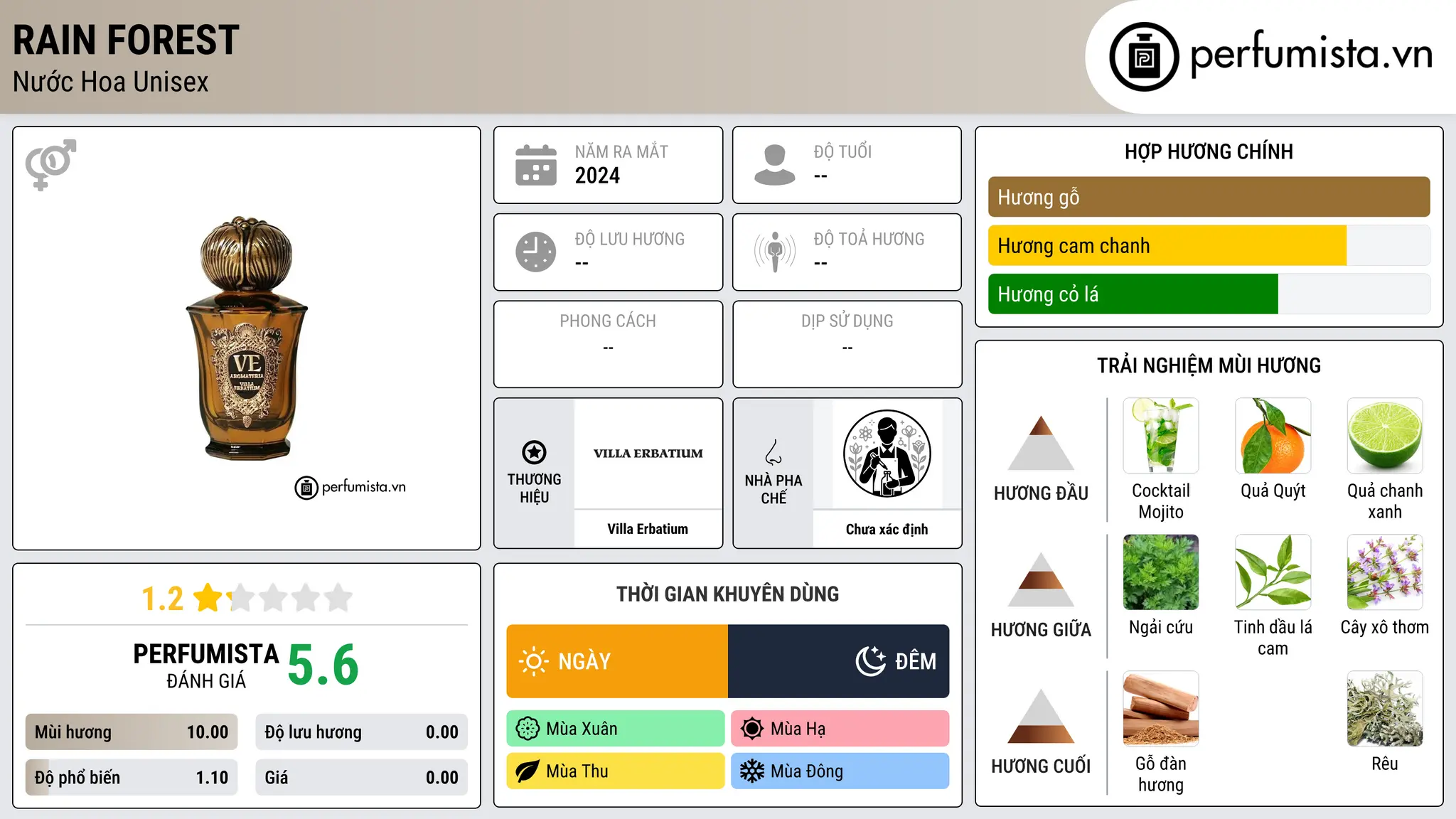Click the sun icon in Mùa Hạ

pyautogui.click(x=752, y=729)
